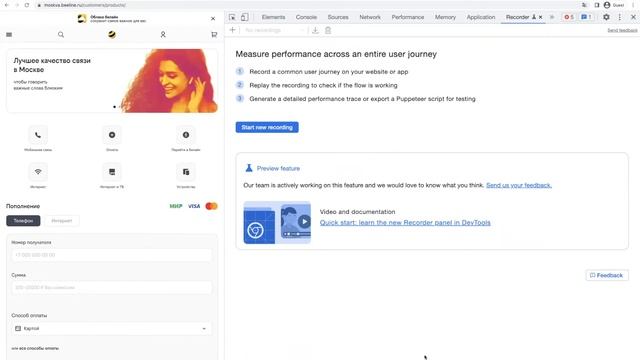Screen dimensions: 640x360
Task: Open the hamburger menu on the Beeline site
Action: click(x=9, y=35)
